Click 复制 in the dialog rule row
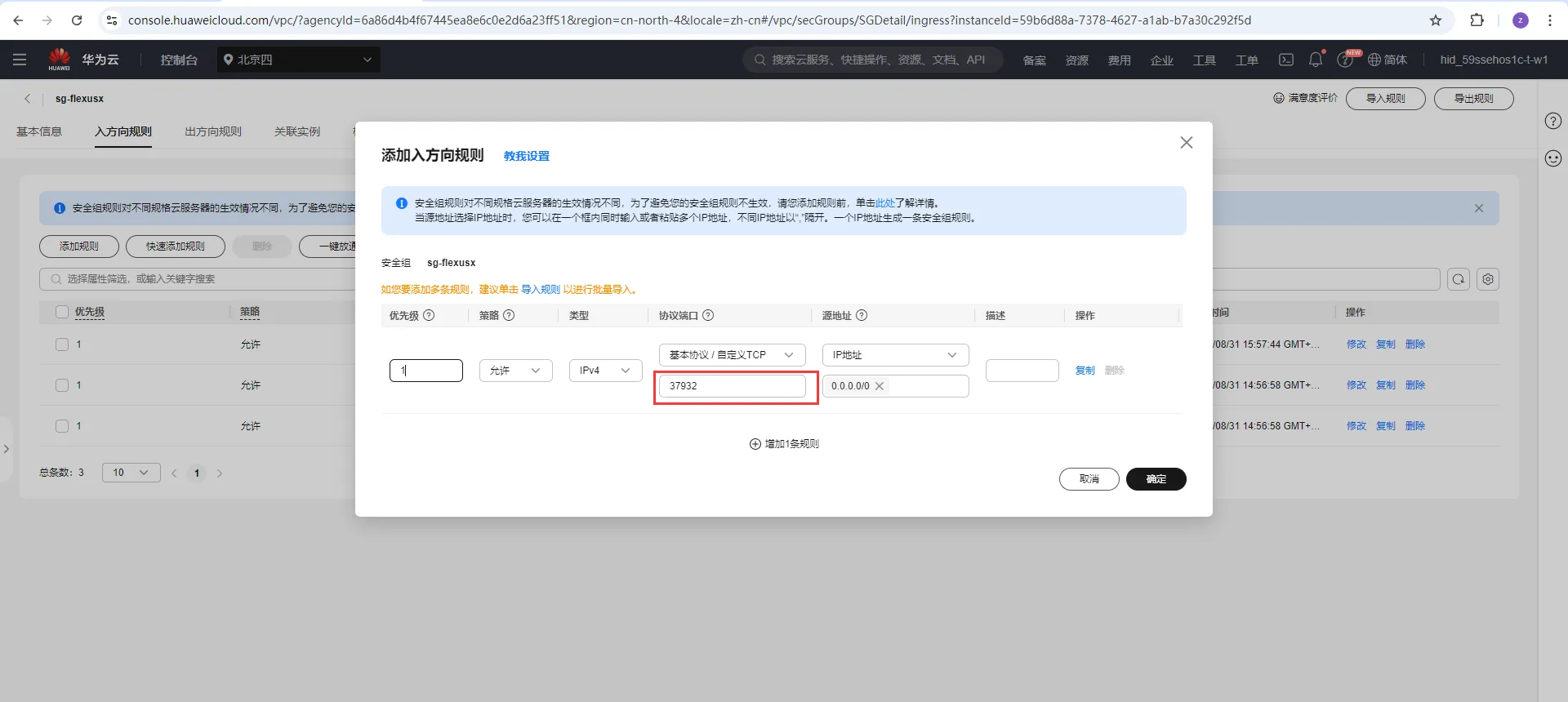This screenshot has height=702, width=1568. click(1085, 371)
